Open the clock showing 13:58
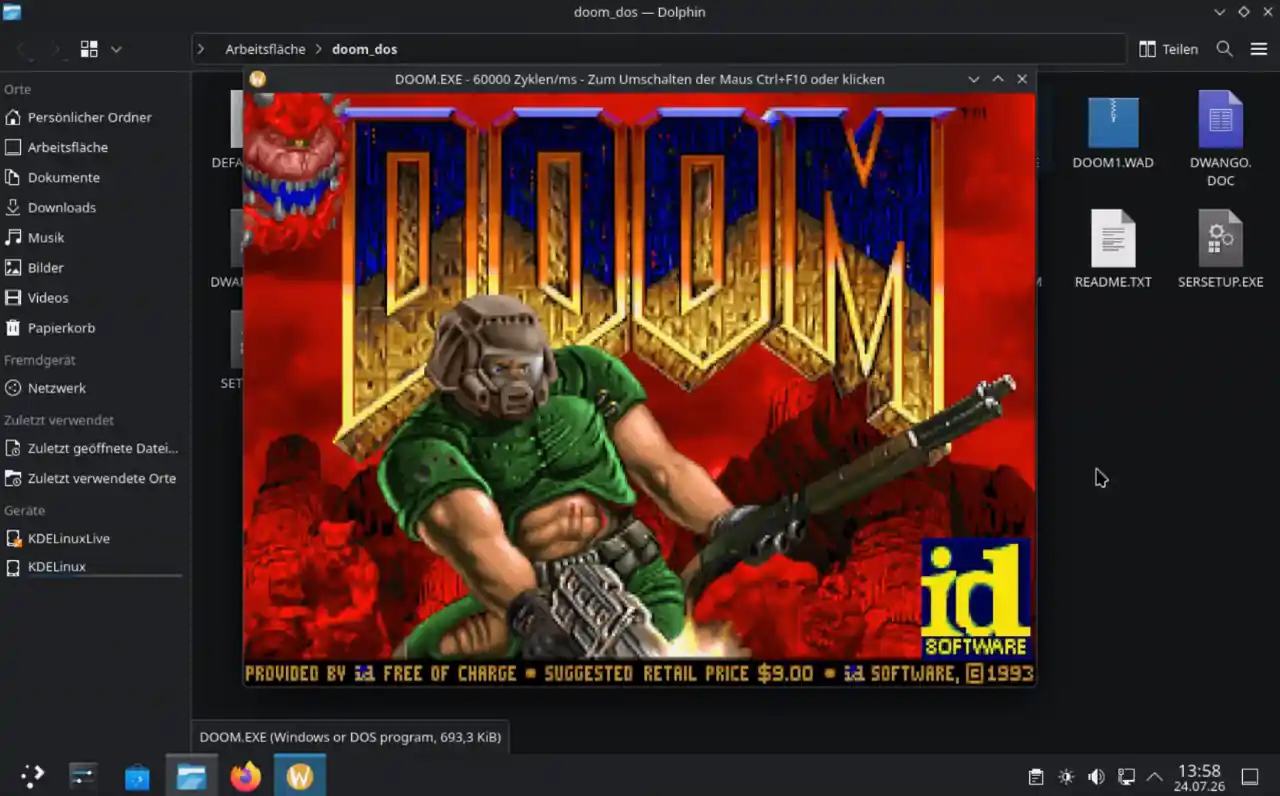The width and height of the screenshot is (1280, 796). click(1200, 777)
